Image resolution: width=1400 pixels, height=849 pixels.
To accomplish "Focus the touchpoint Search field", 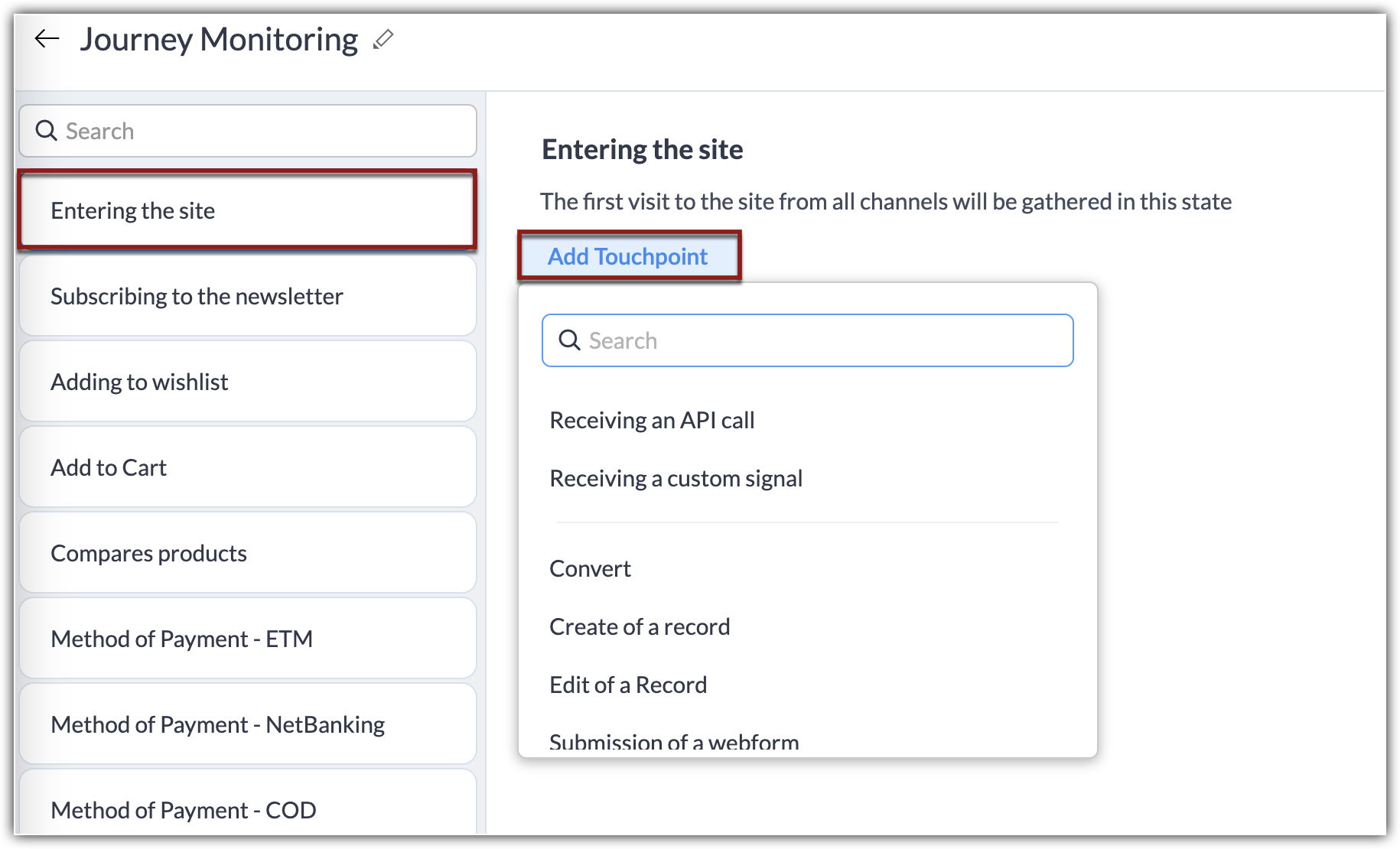I will click(x=819, y=340).
